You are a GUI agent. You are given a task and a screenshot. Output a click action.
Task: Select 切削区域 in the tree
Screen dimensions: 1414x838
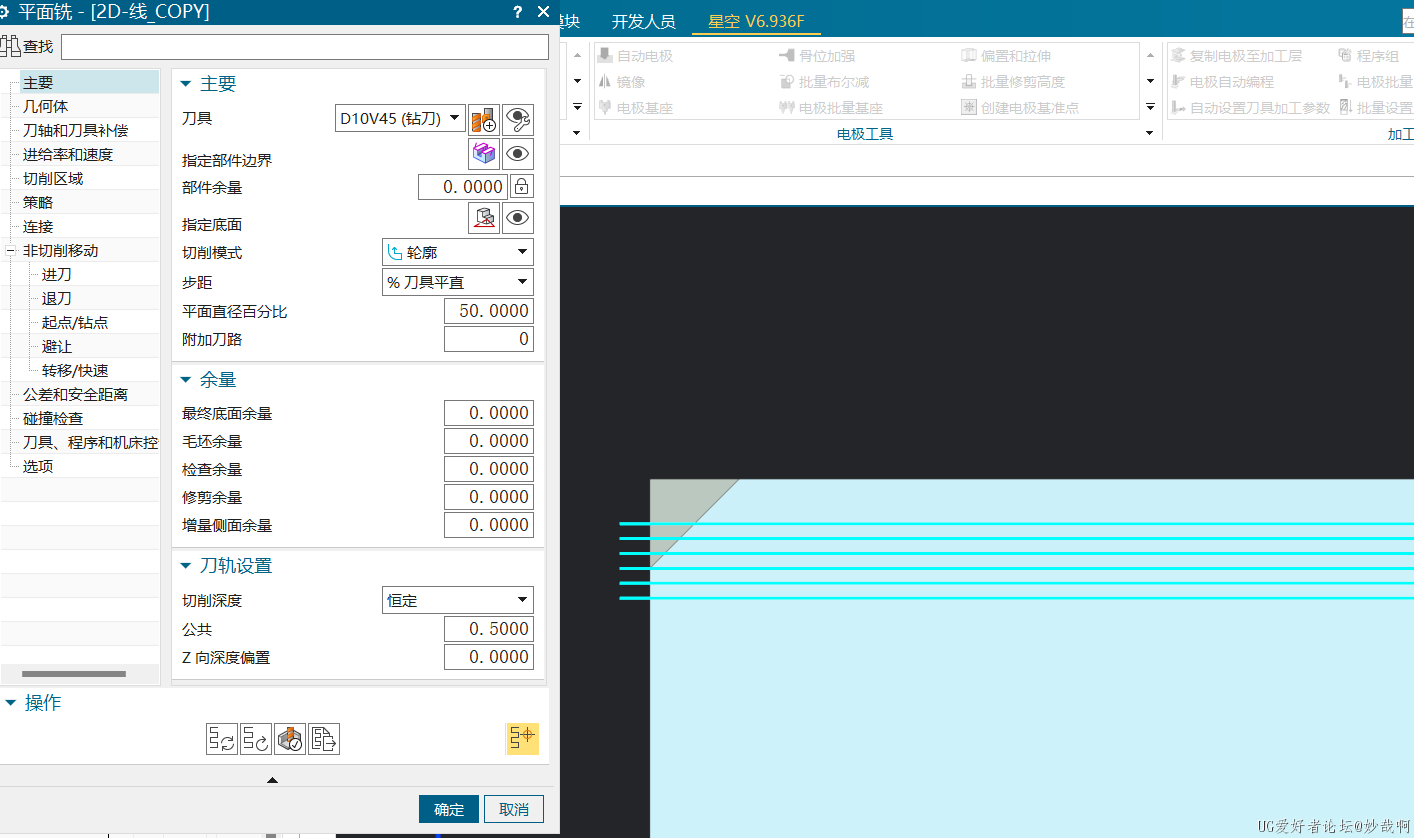click(53, 178)
